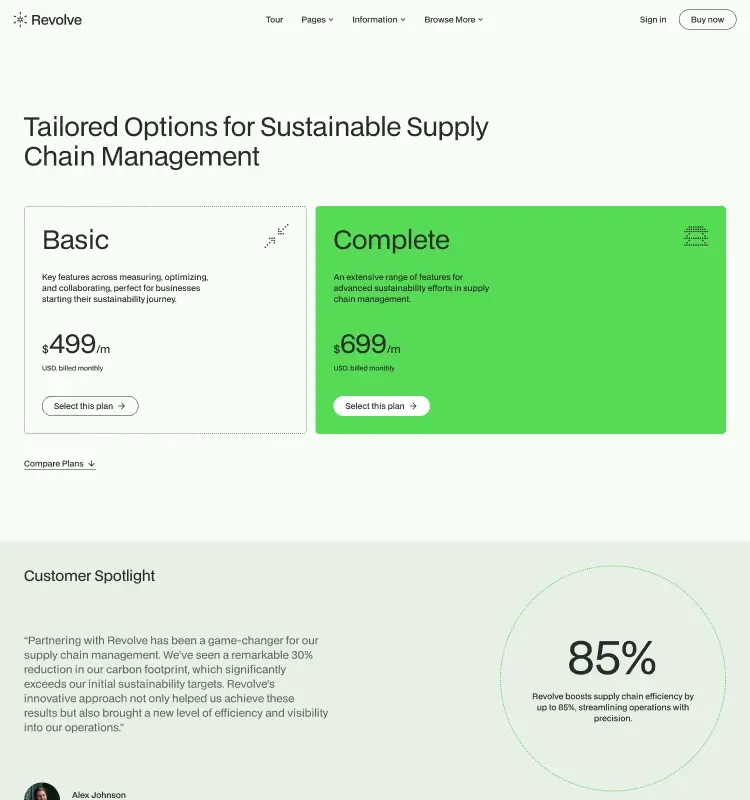The width and height of the screenshot is (750, 800).
Task: Click Alex Johnson's avatar photo
Action: 41,792
